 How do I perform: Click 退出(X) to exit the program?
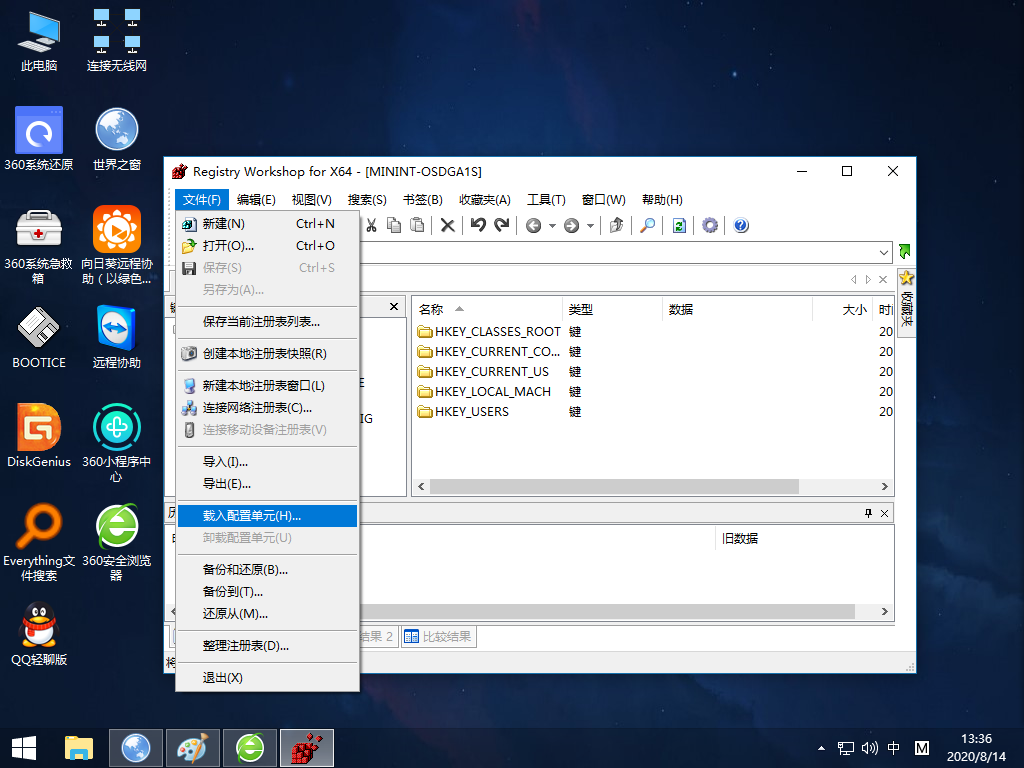click(268, 678)
